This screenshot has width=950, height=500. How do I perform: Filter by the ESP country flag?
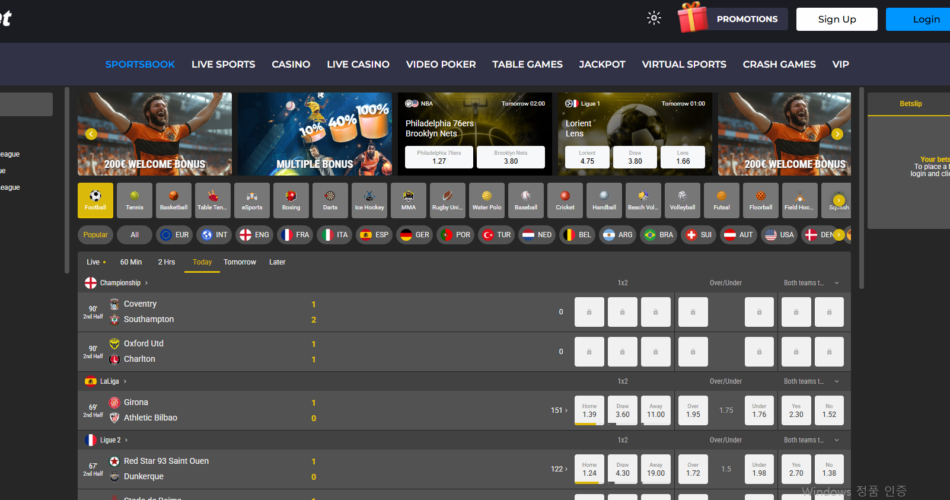point(373,235)
